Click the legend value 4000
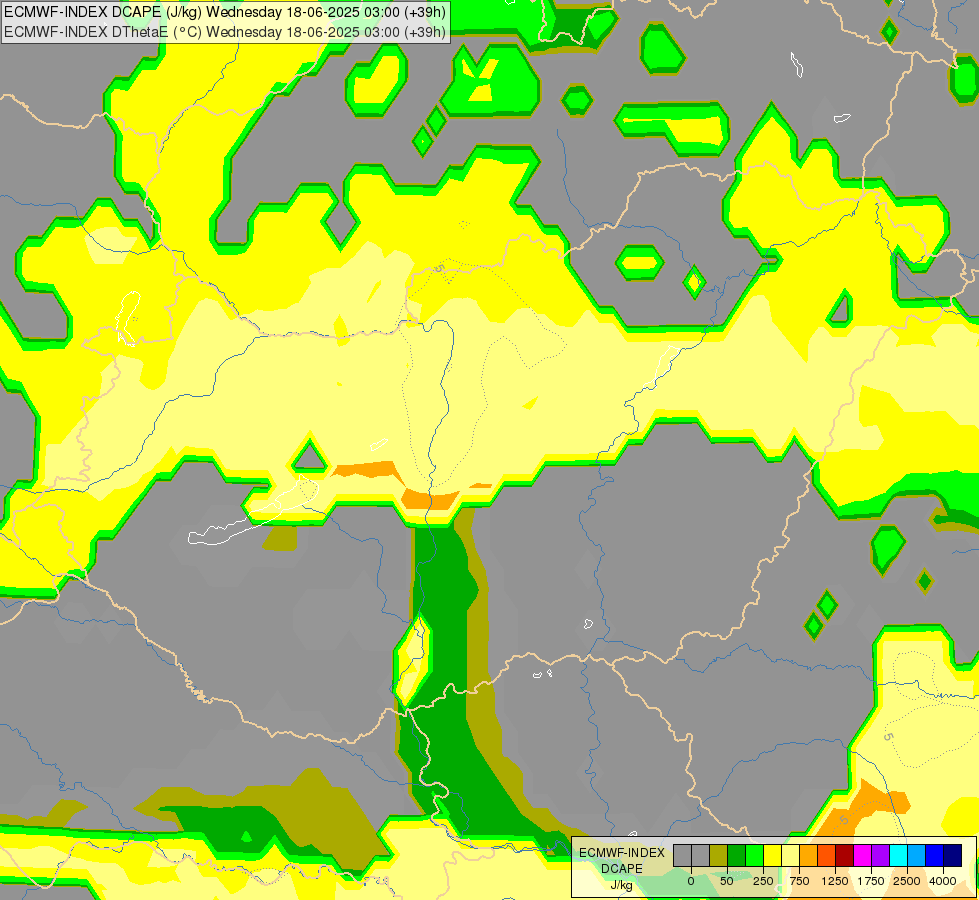This screenshot has width=979, height=900. (943, 881)
